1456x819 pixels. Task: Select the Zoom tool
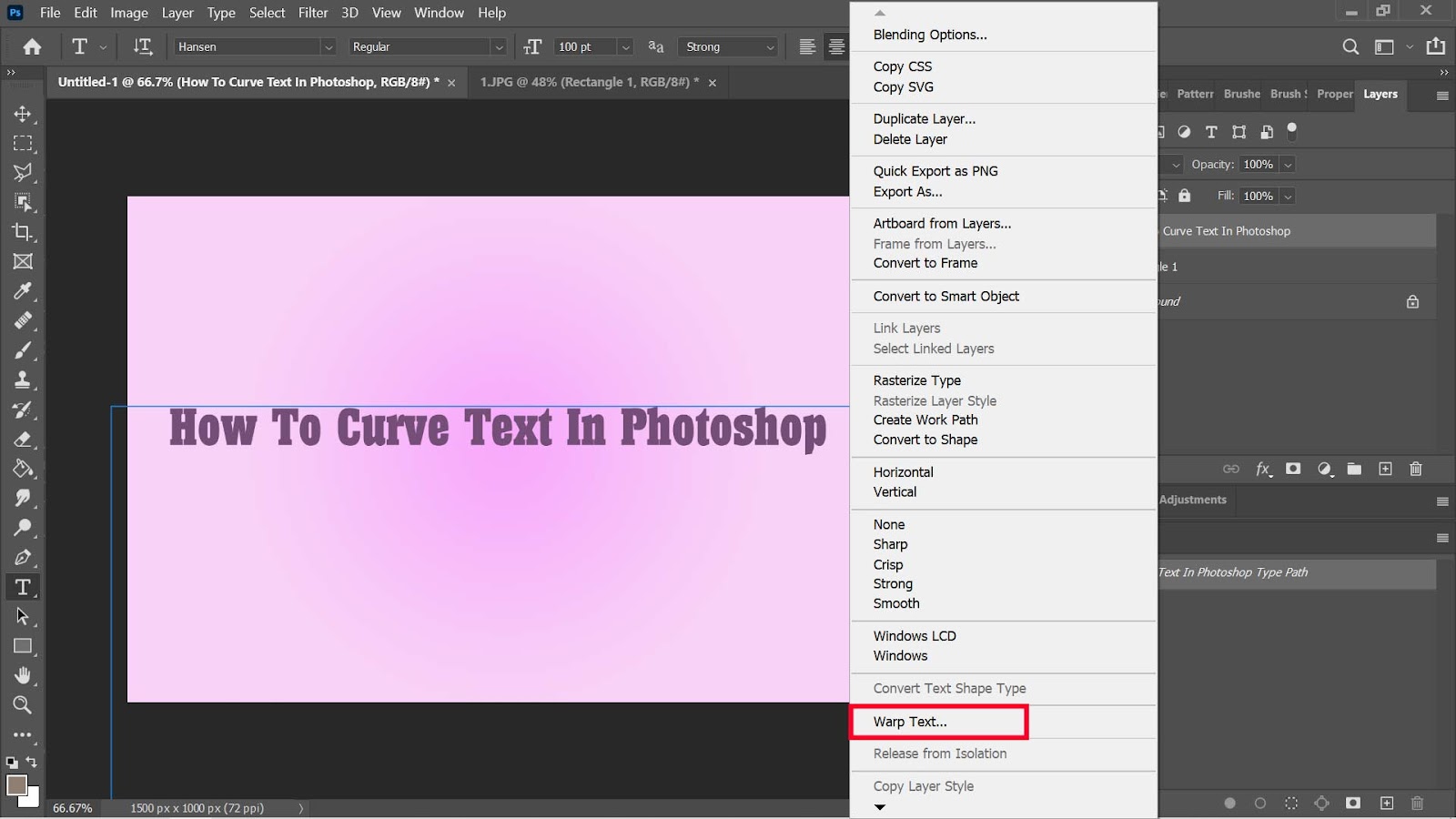[x=23, y=705]
